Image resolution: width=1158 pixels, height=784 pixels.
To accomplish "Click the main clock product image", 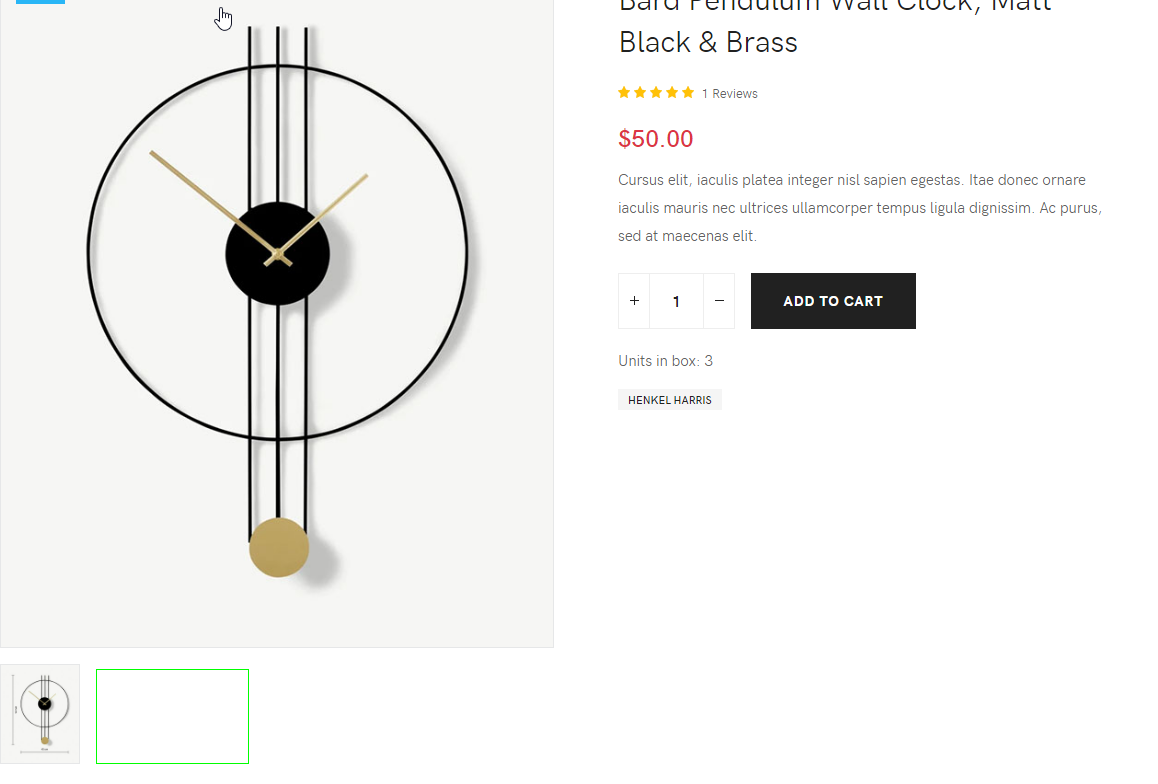I will click(x=277, y=323).
